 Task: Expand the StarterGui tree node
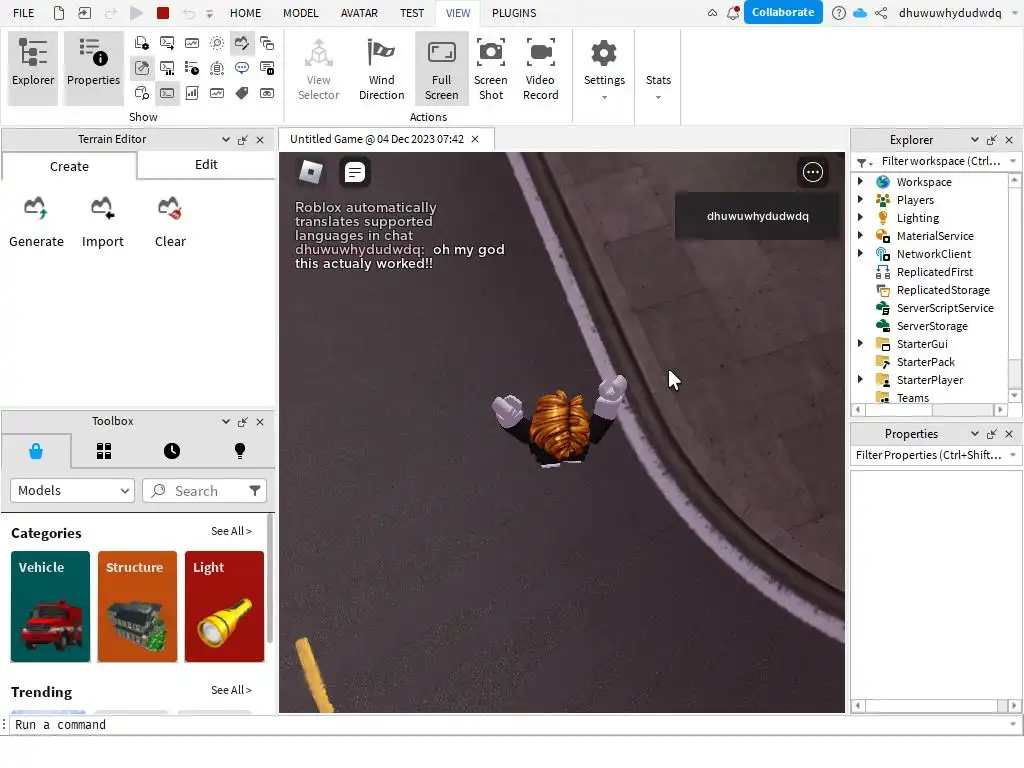pyautogui.click(x=860, y=344)
